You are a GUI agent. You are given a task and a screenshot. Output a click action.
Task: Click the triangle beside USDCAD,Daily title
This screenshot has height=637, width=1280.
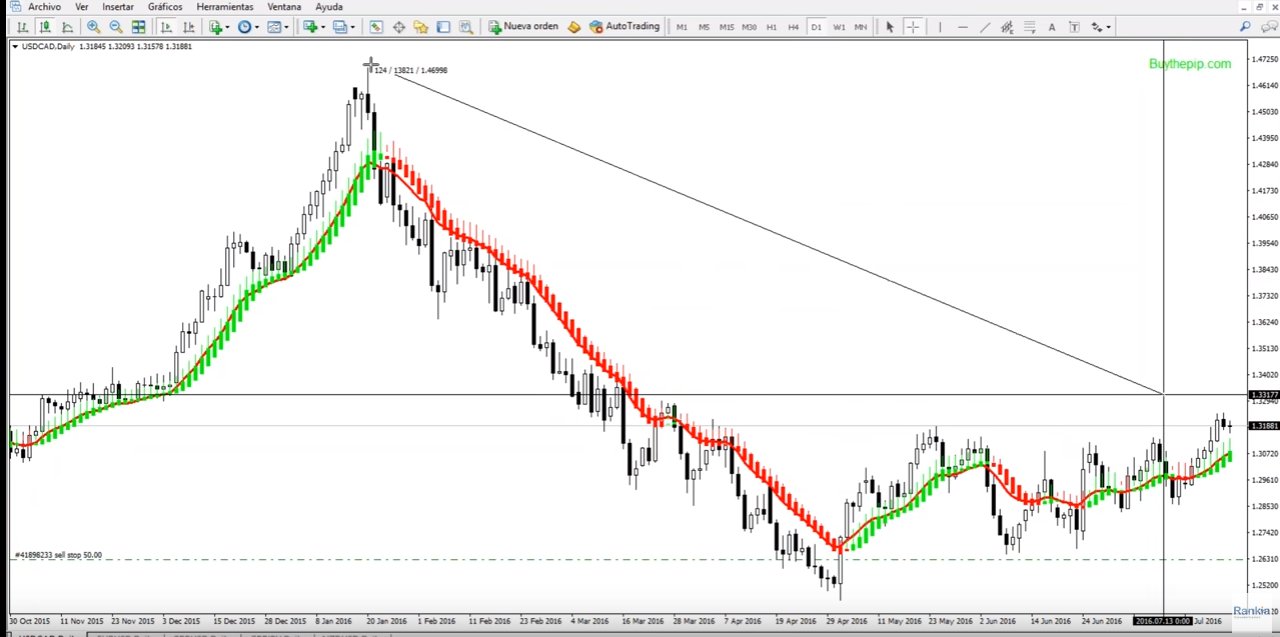[14, 46]
